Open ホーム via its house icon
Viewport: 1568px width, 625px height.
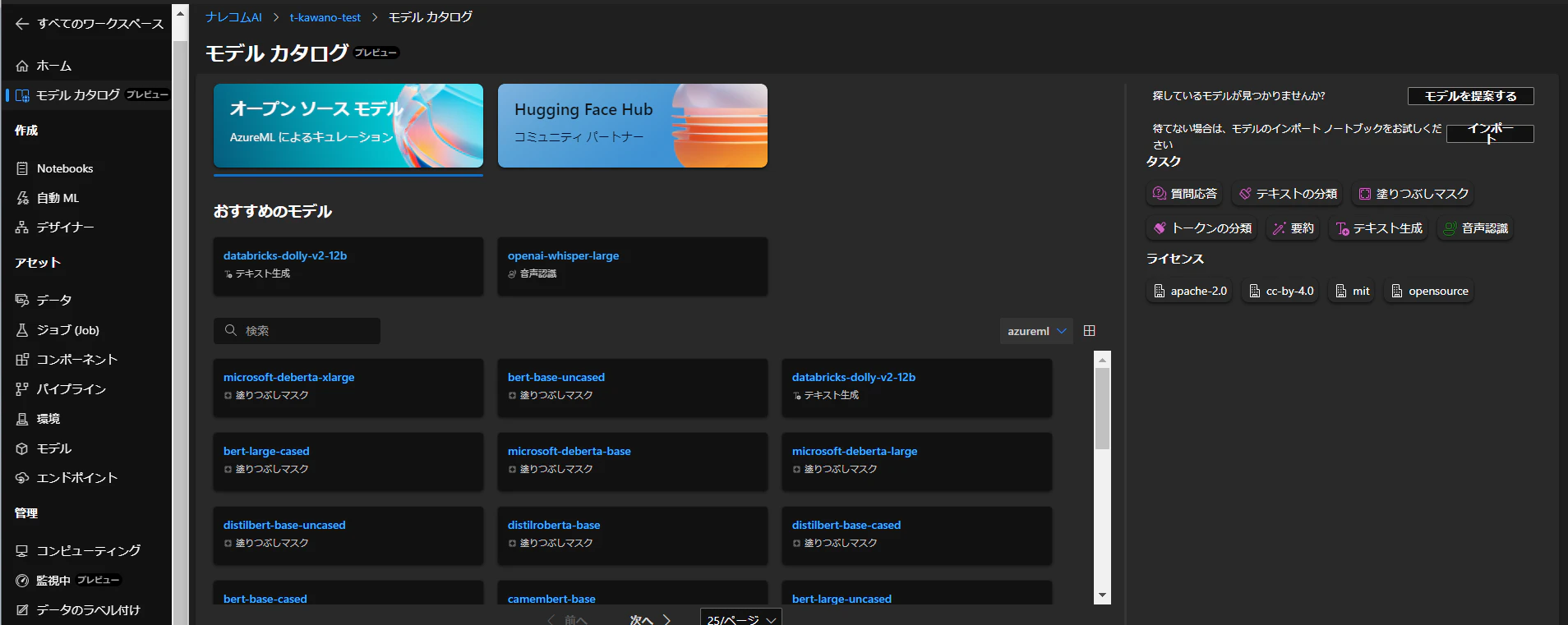[x=22, y=66]
